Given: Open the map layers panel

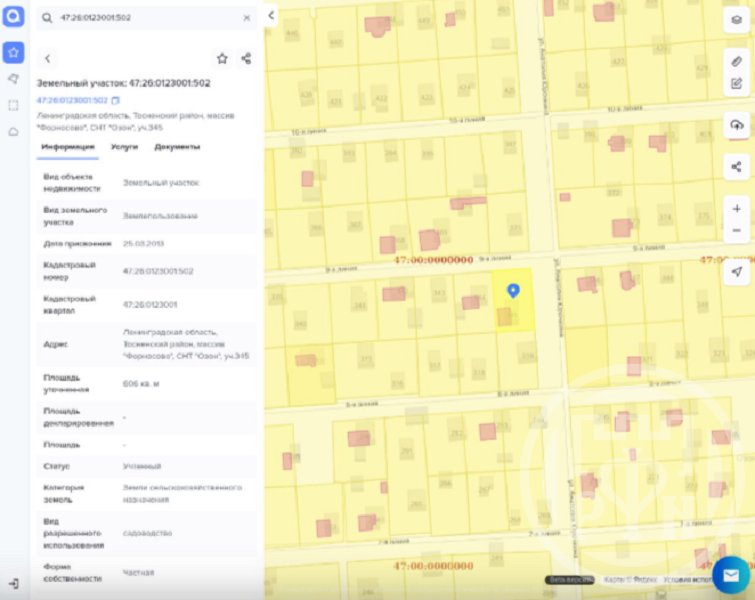Looking at the screenshot, I should click(x=737, y=20).
